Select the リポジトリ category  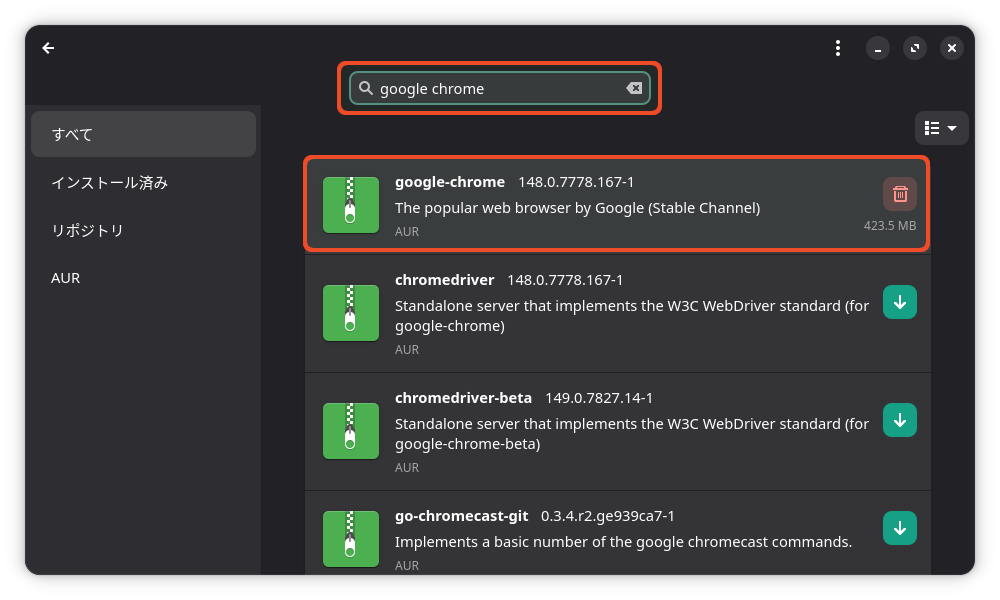coord(143,230)
